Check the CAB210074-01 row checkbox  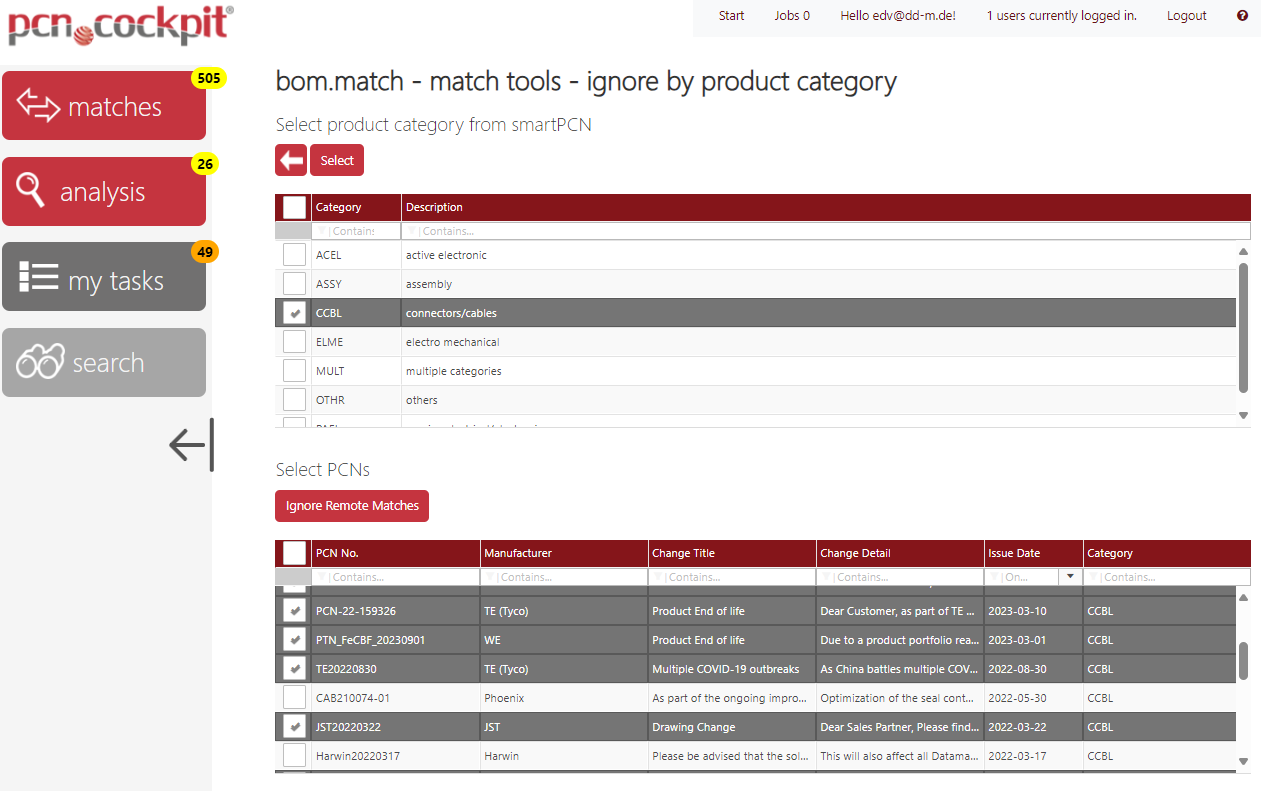click(294, 698)
